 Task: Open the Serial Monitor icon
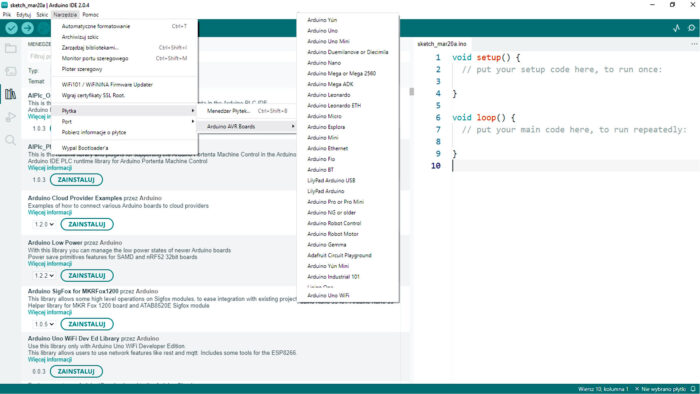pos(692,28)
